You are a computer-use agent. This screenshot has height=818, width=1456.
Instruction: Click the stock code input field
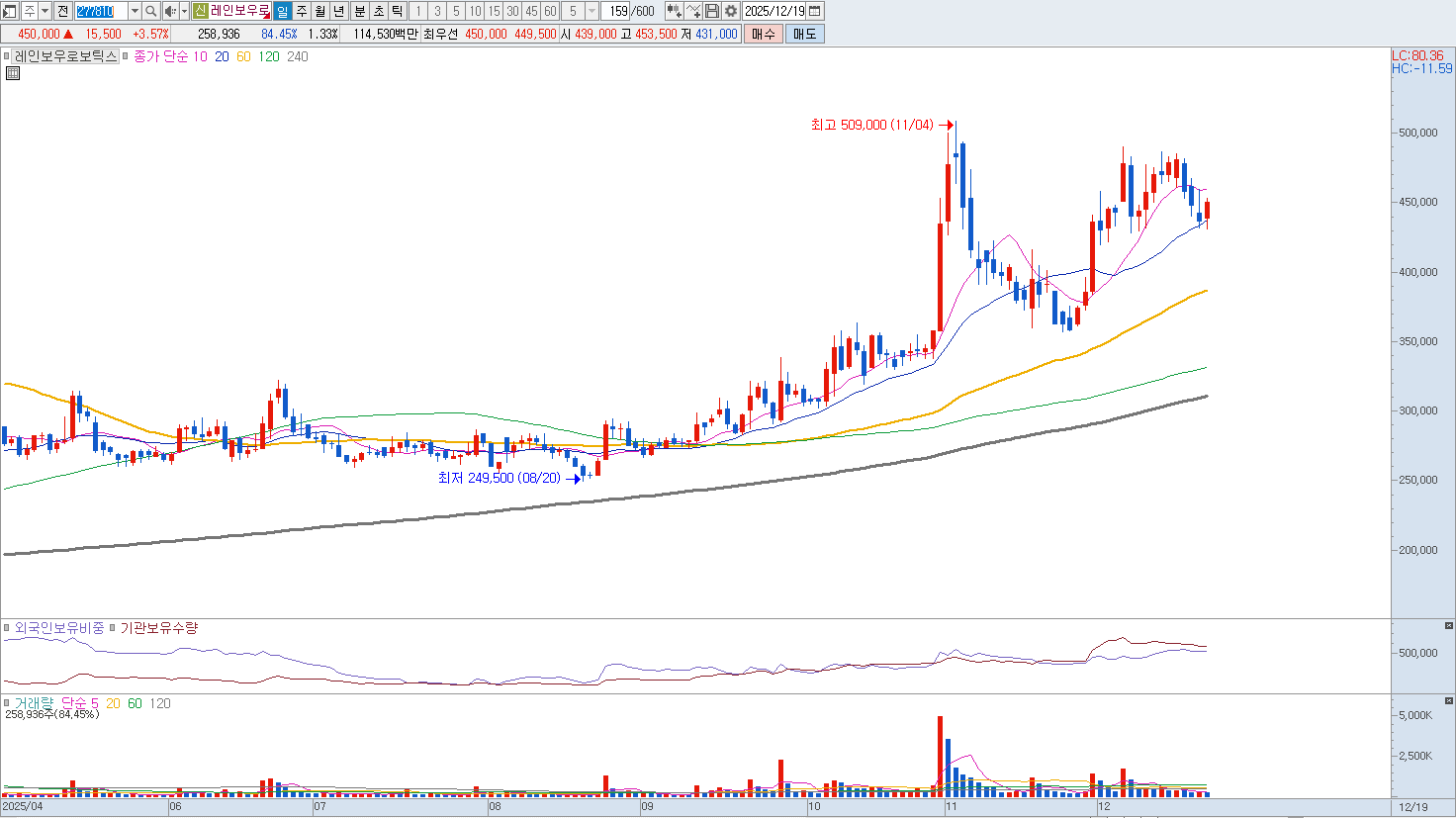pyautogui.click(x=101, y=11)
